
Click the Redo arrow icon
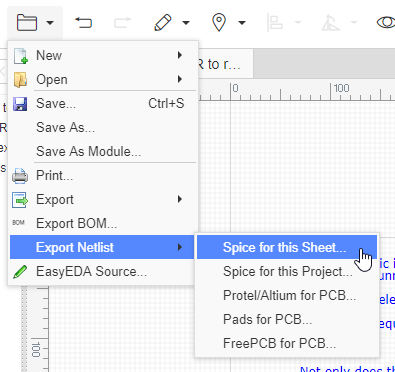pyautogui.click(x=123, y=23)
